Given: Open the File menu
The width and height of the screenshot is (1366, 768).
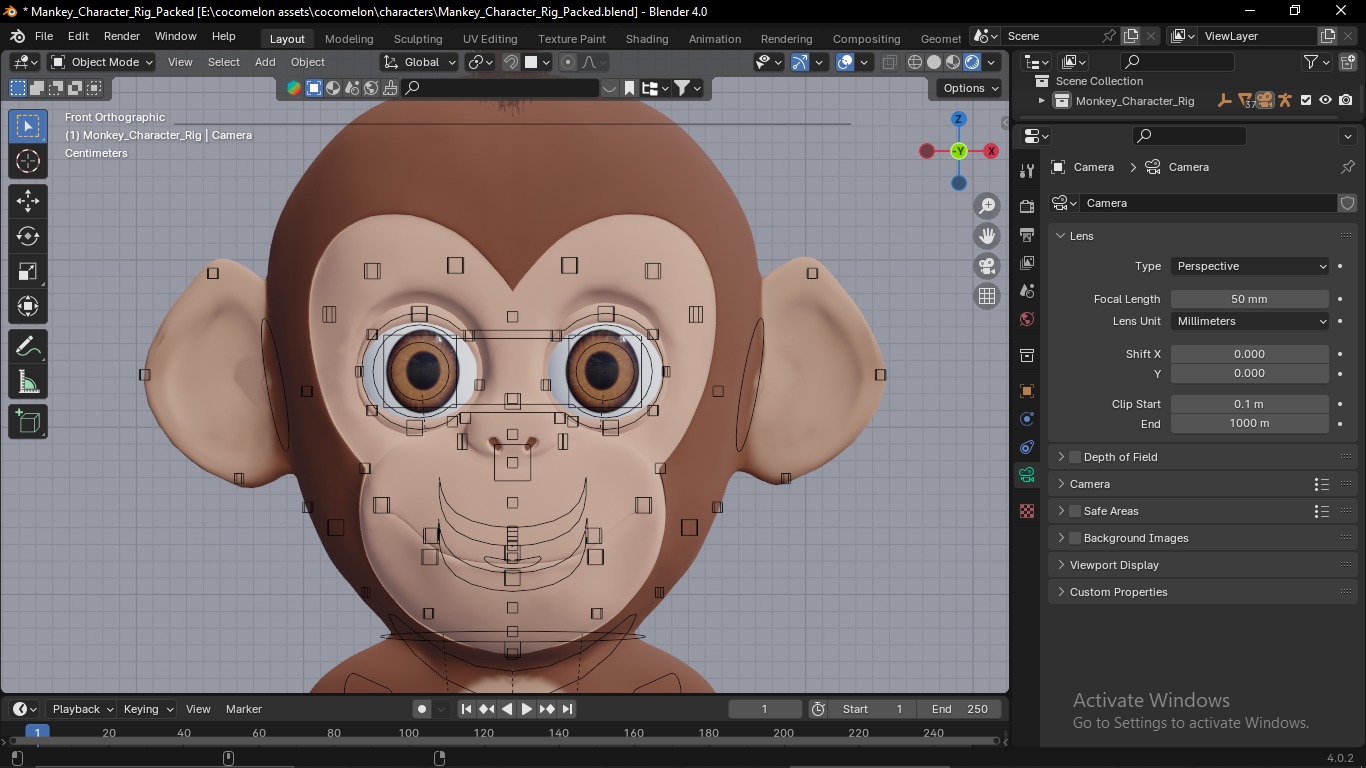Looking at the screenshot, I should click(x=44, y=36).
